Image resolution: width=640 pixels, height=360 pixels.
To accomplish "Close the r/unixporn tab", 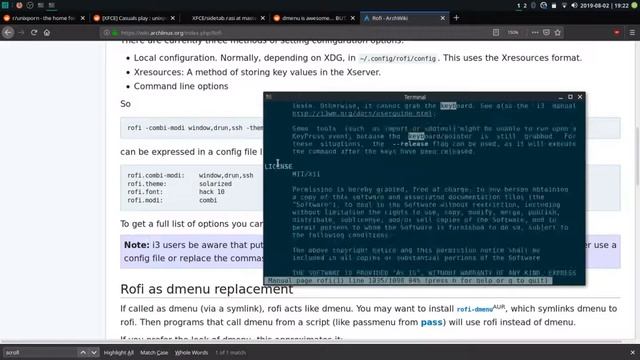I will (83, 18).
